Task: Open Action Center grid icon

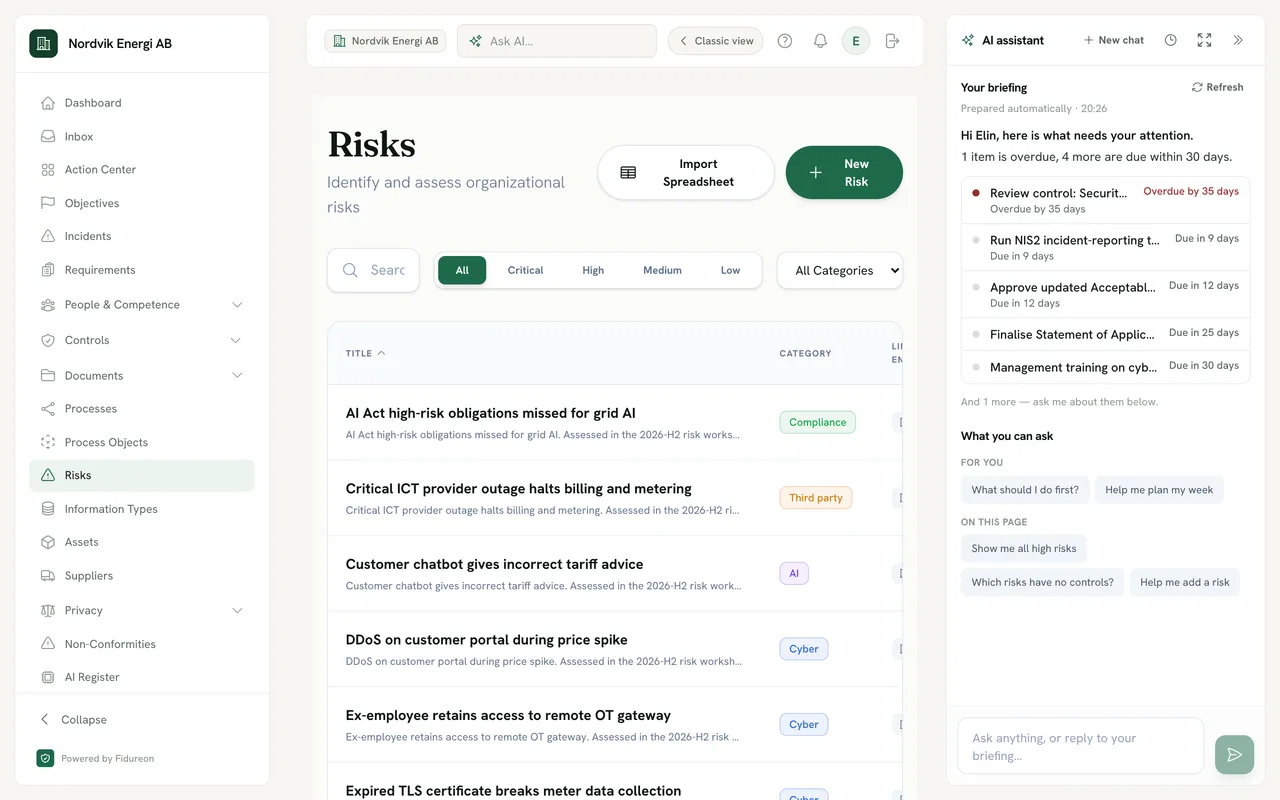Action: click(47, 170)
